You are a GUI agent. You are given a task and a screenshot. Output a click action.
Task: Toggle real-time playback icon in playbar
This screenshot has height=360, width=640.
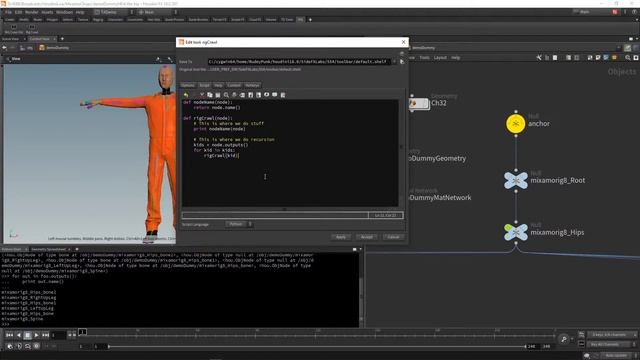[x=10, y=346]
